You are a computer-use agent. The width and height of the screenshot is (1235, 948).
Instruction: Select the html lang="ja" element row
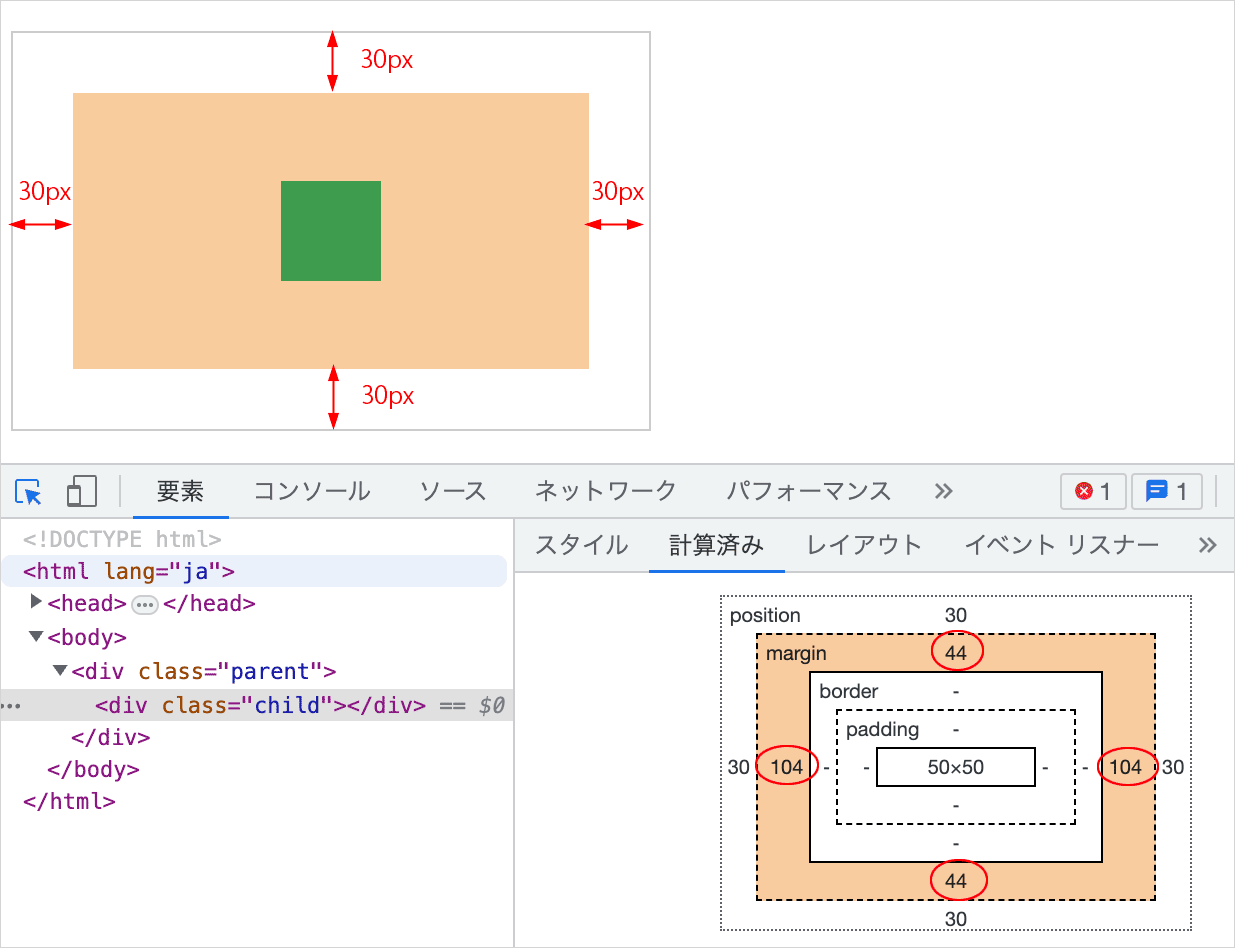pyautogui.click(x=128, y=572)
